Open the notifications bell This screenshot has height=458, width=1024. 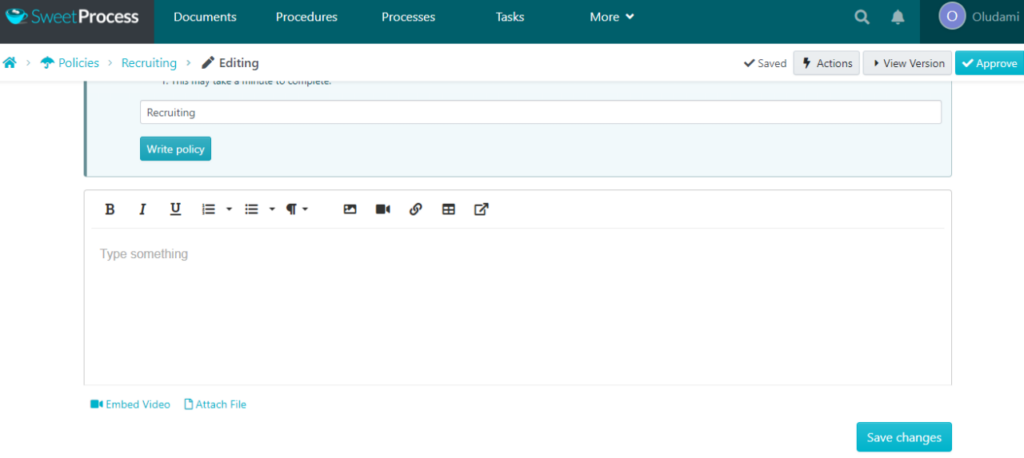(898, 17)
